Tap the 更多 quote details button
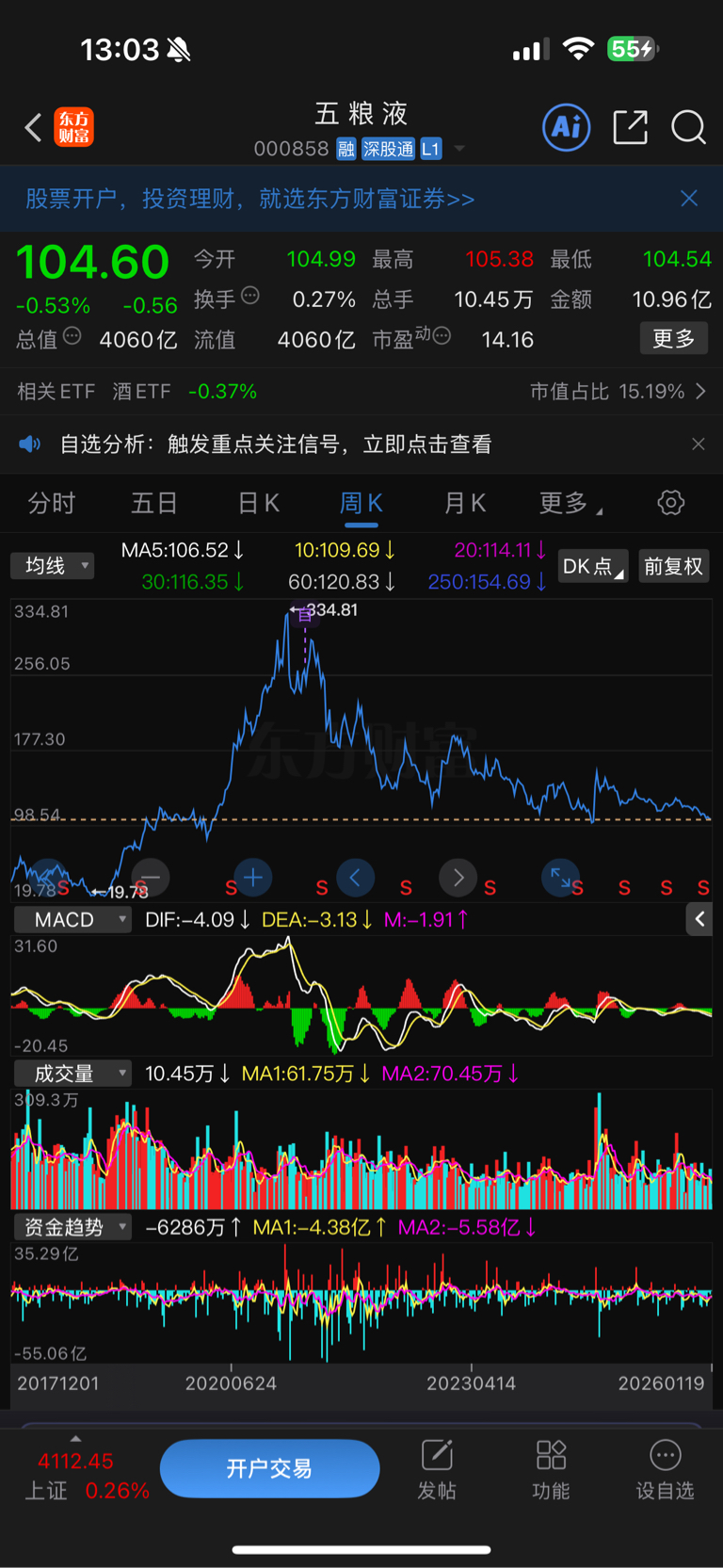This screenshot has width=723, height=1568. click(673, 338)
